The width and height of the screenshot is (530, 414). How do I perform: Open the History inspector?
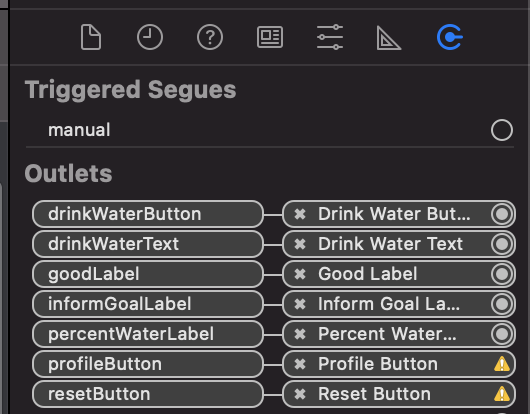[150, 37]
